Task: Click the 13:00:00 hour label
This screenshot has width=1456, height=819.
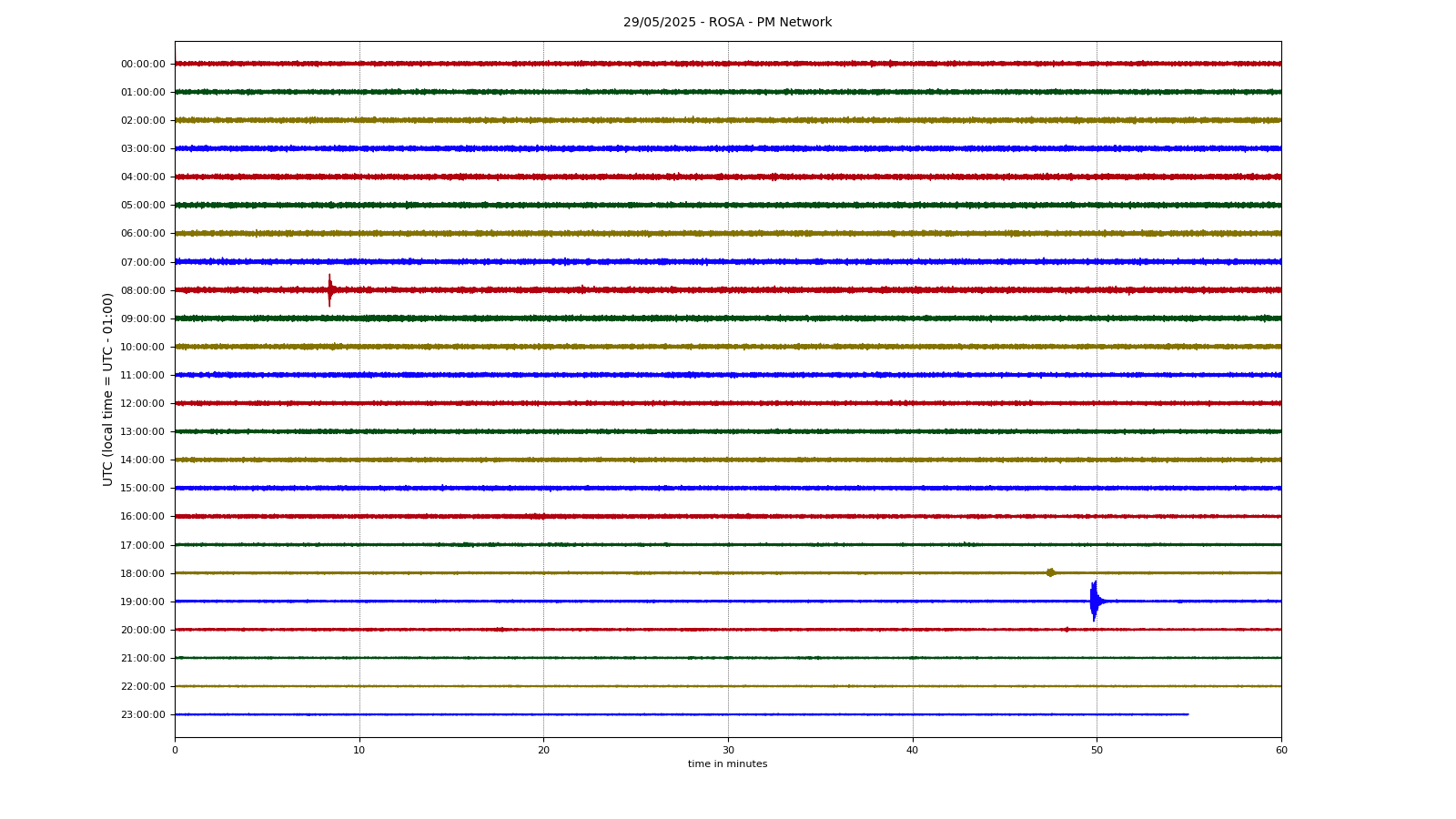Action: (x=143, y=431)
